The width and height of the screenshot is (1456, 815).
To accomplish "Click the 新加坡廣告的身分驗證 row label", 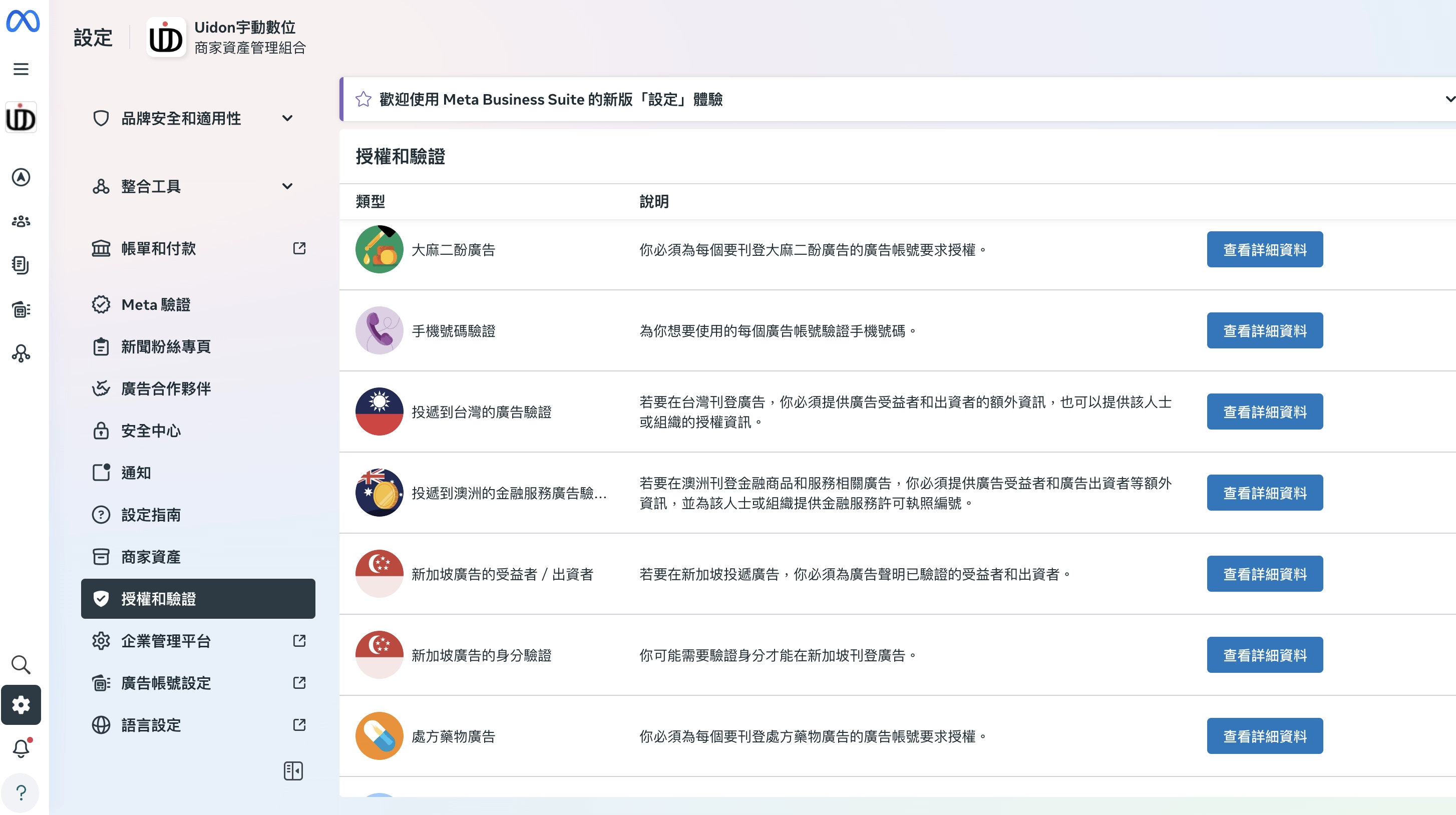I will (481, 656).
